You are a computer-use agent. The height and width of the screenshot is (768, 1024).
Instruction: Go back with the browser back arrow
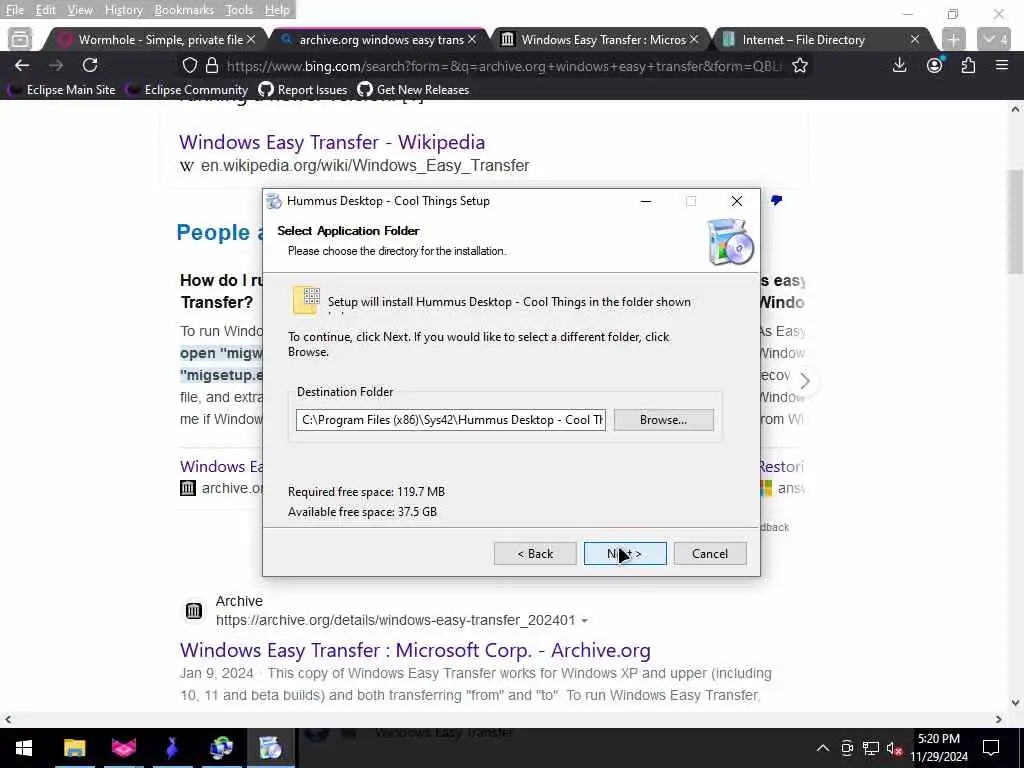pyautogui.click(x=22, y=65)
